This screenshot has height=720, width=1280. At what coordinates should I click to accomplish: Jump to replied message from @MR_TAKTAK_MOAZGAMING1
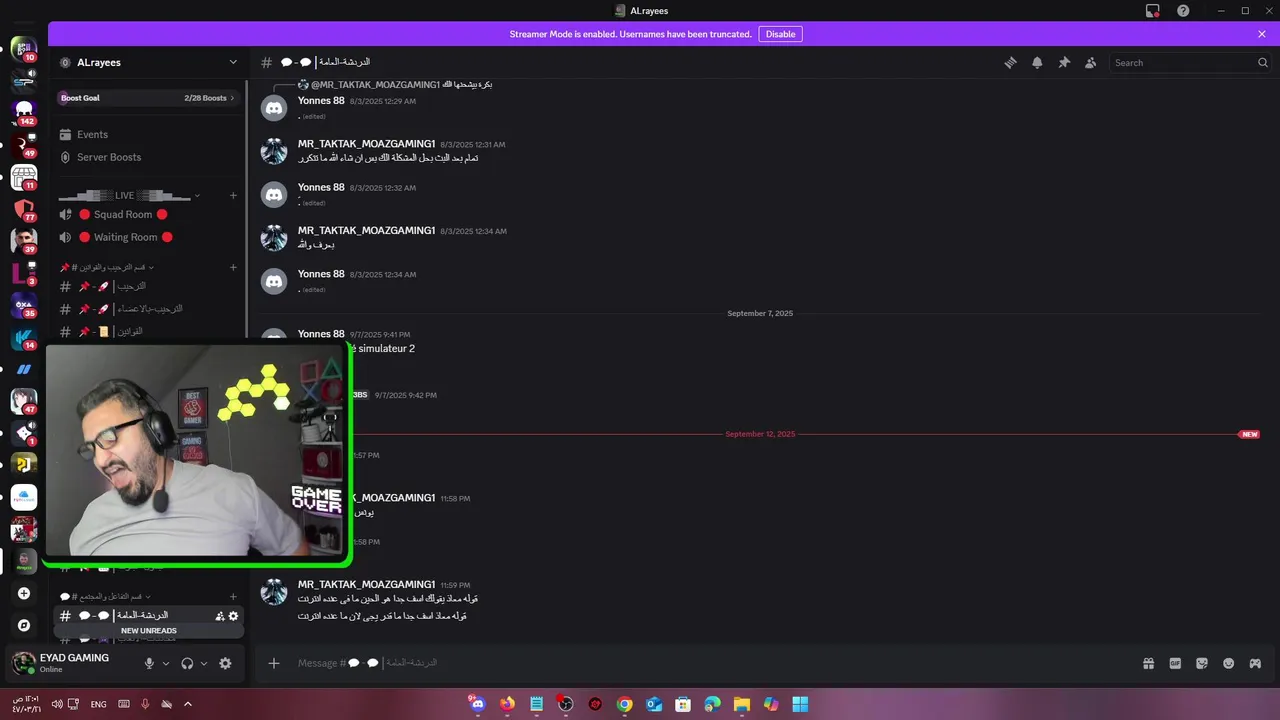[402, 85]
